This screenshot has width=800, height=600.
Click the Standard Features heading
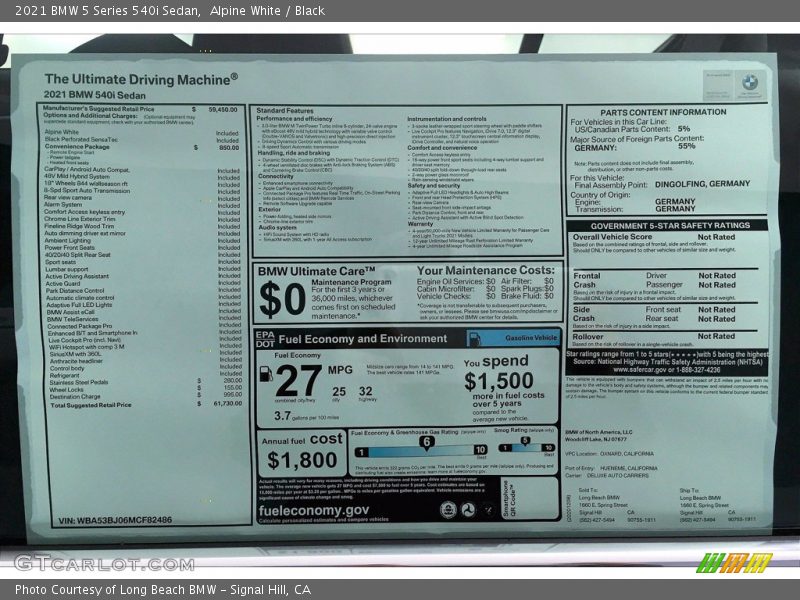coord(284,110)
